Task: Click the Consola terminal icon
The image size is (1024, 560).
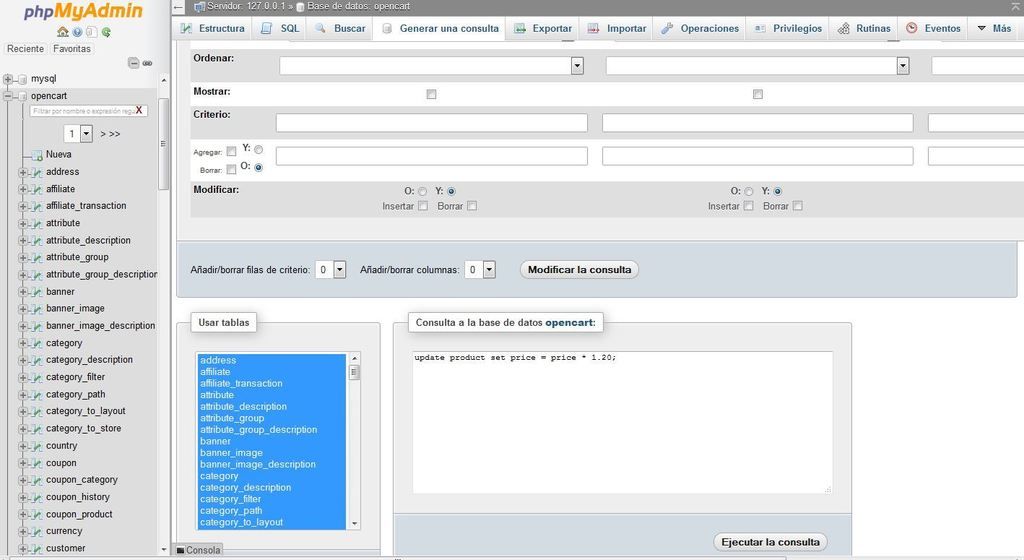Action: click(x=181, y=550)
